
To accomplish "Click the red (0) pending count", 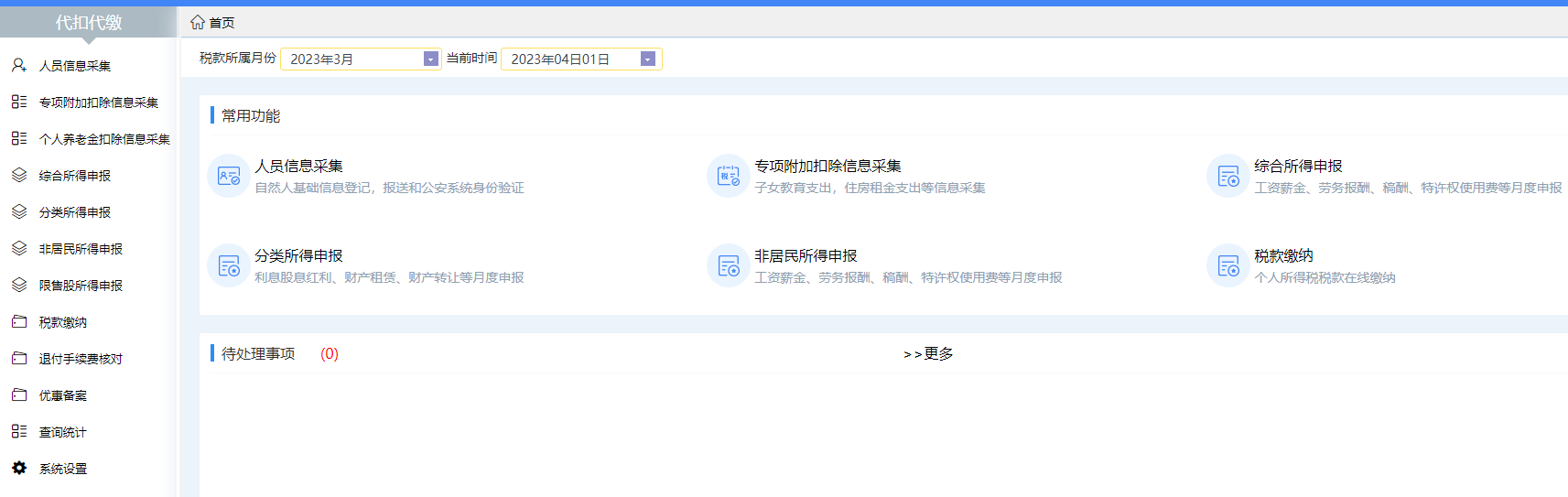I will click(330, 353).
